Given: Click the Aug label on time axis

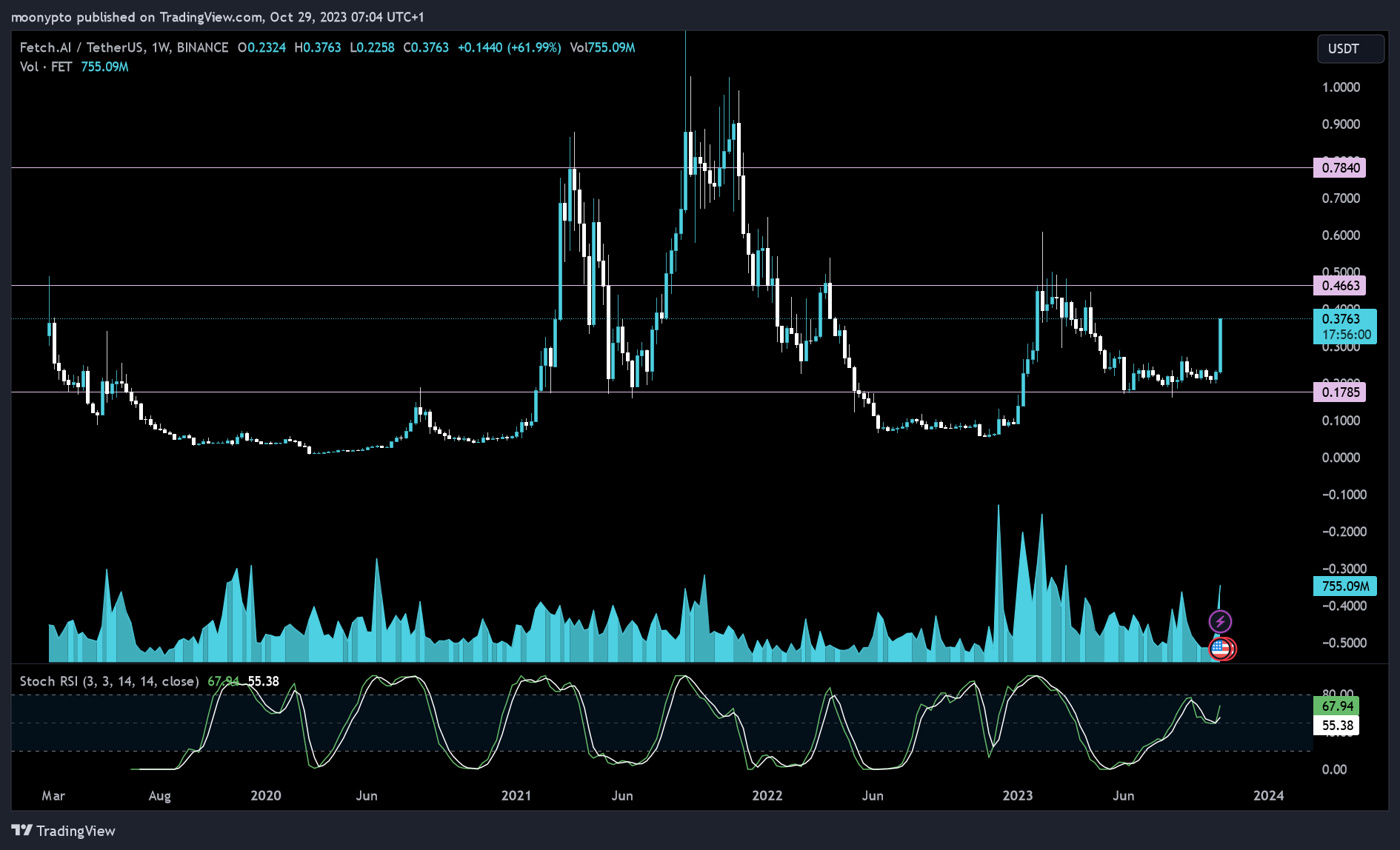Looking at the screenshot, I should coord(160,795).
